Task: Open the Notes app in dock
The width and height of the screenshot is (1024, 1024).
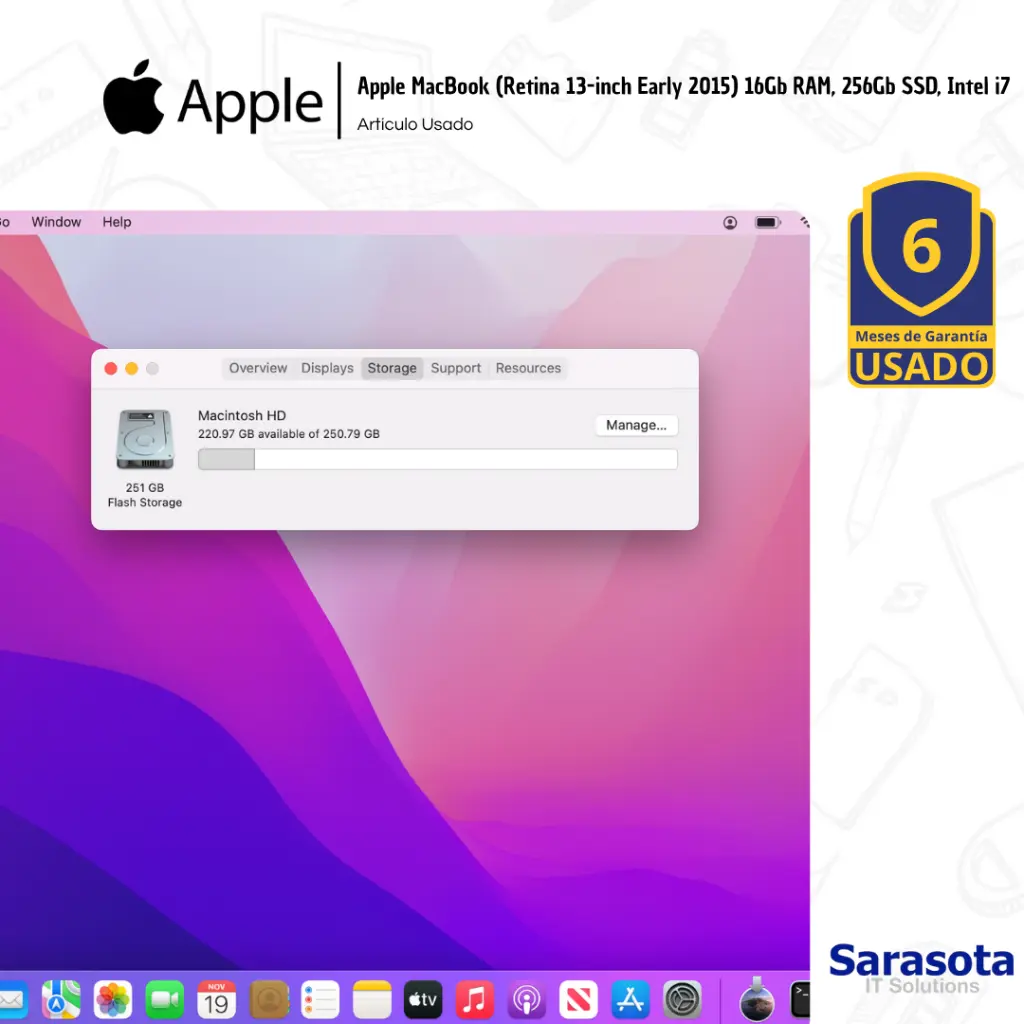Action: tap(372, 999)
